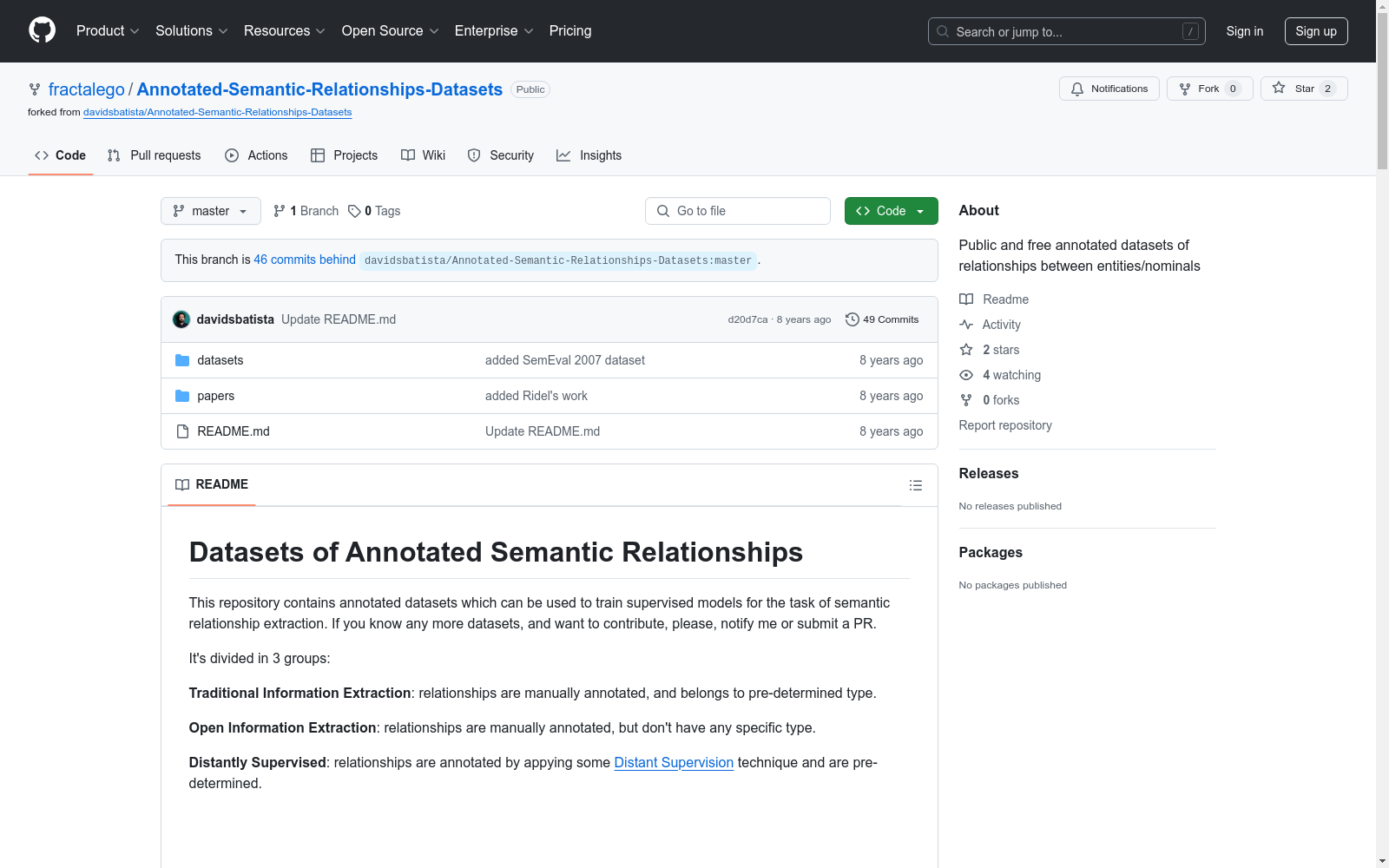Open the Enterprise dropdown

coord(494,30)
